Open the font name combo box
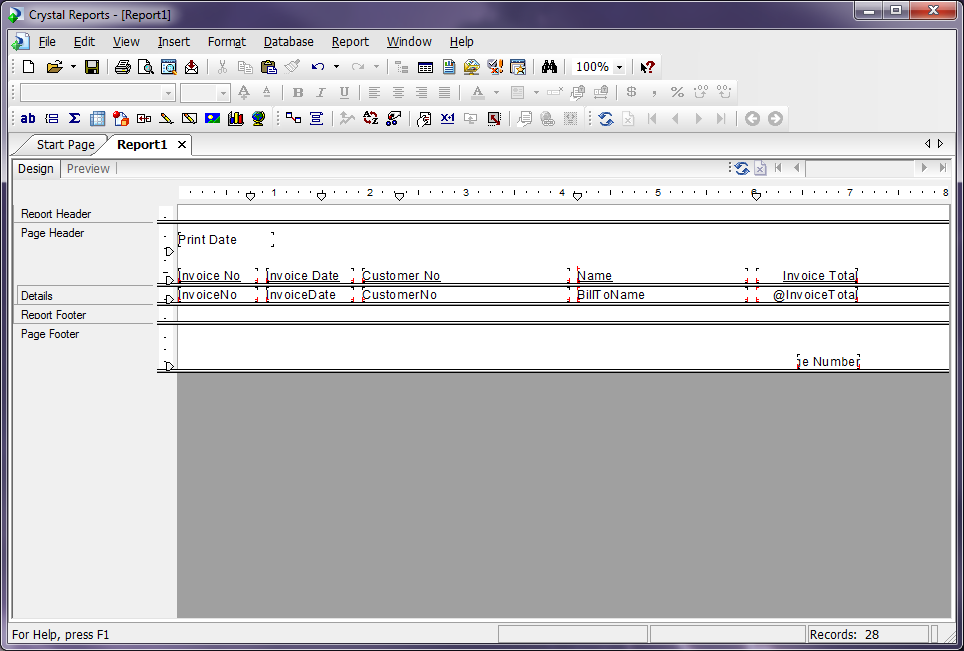Screen dimensions: 964x651 click(97, 92)
